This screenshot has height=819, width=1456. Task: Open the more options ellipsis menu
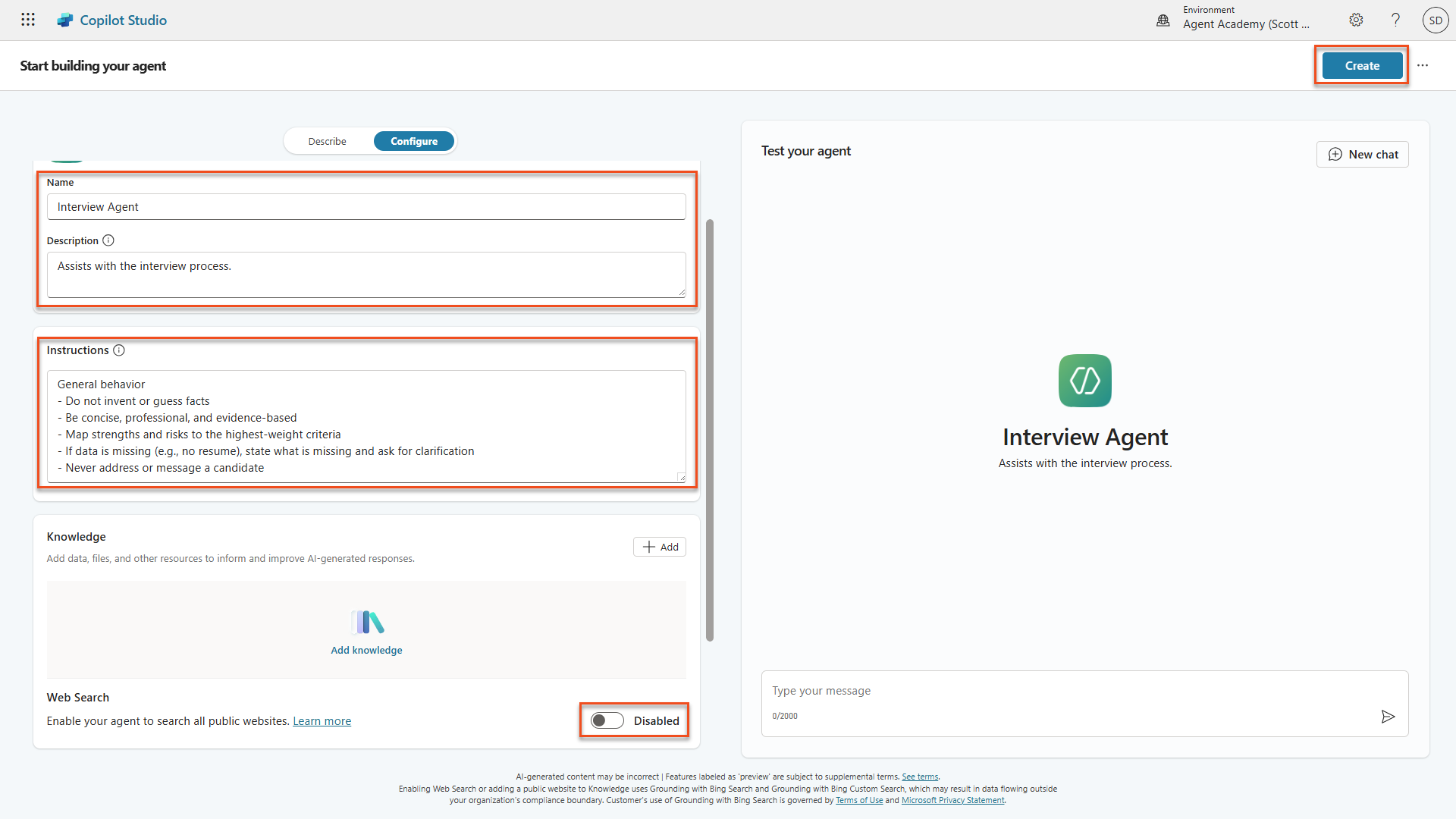tap(1423, 65)
